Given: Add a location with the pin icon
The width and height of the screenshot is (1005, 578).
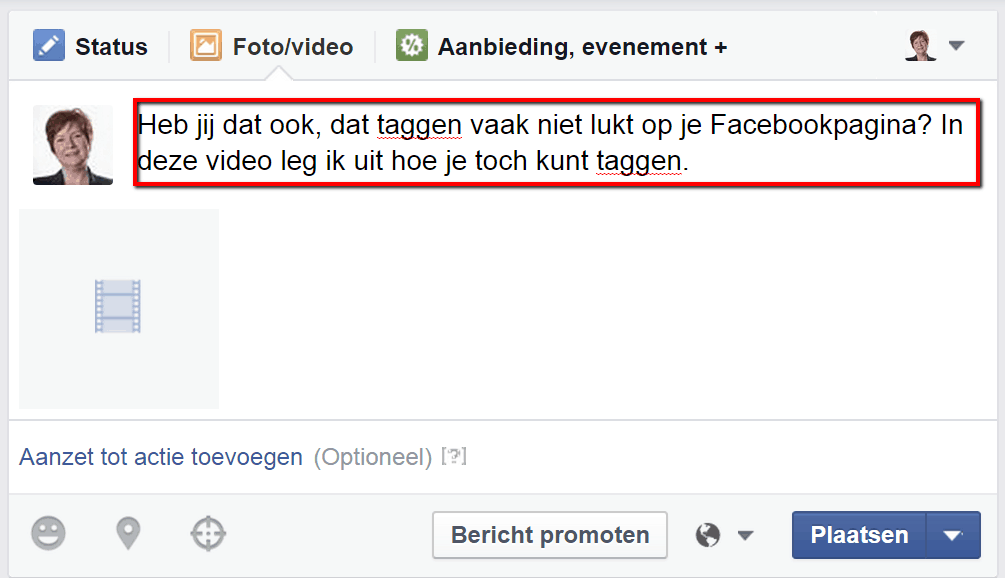Looking at the screenshot, I should point(128,533).
